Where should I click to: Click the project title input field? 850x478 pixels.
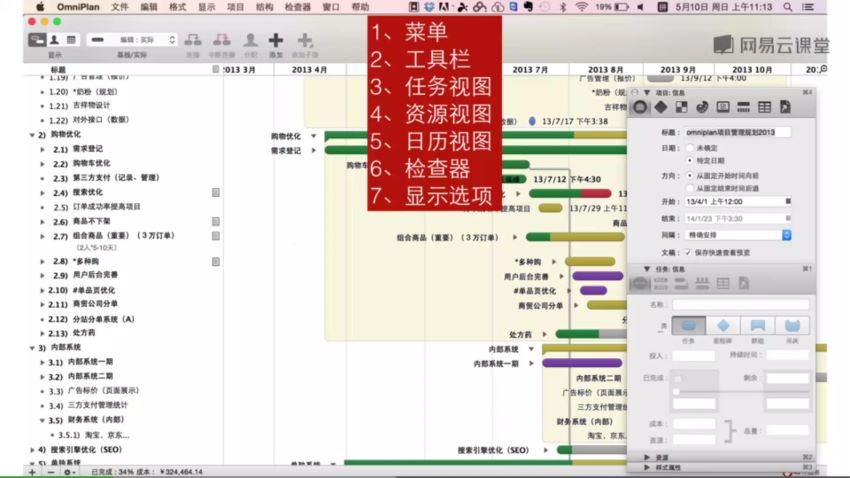click(737, 132)
